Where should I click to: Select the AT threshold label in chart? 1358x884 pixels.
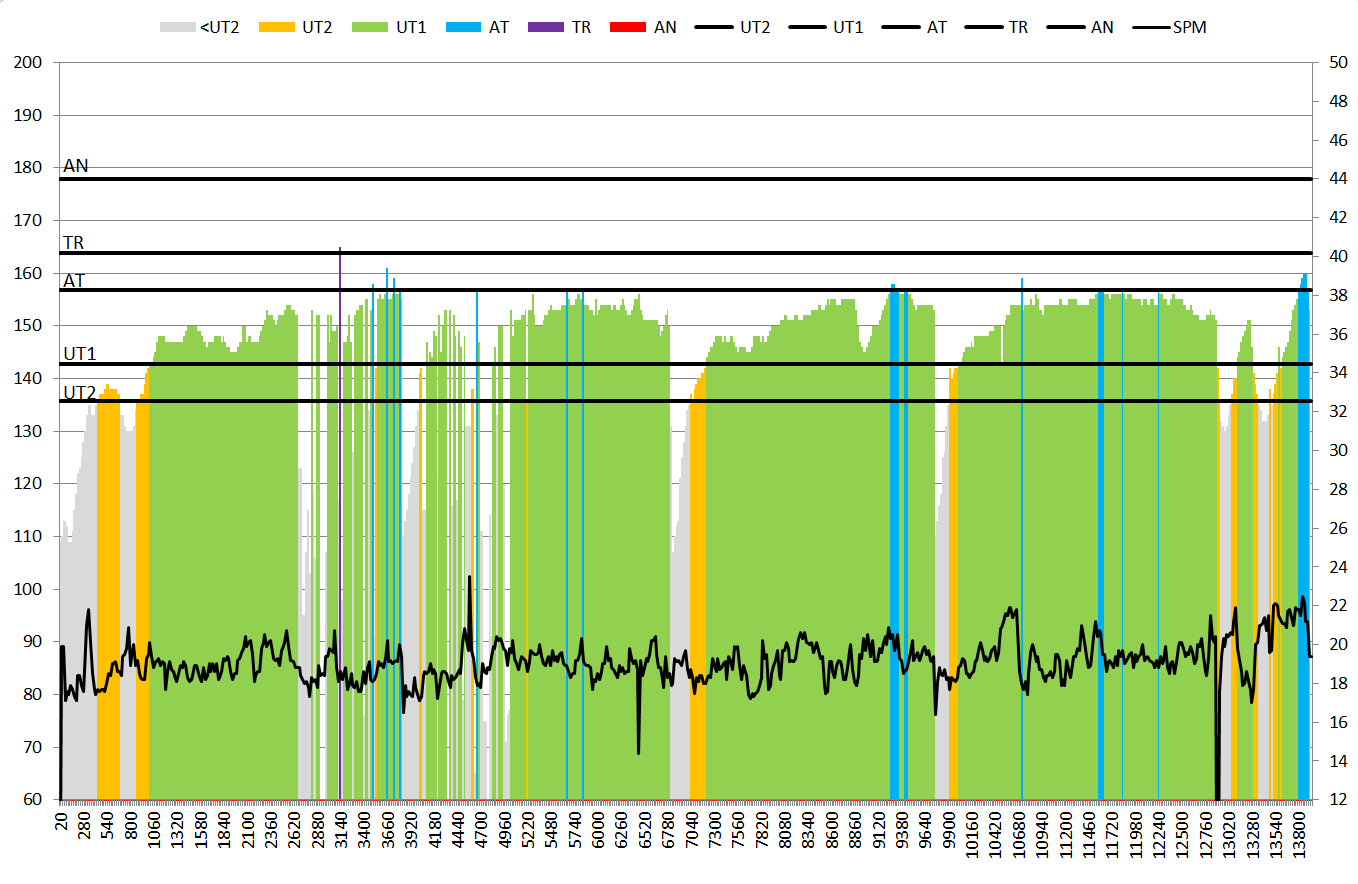[74, 281]
